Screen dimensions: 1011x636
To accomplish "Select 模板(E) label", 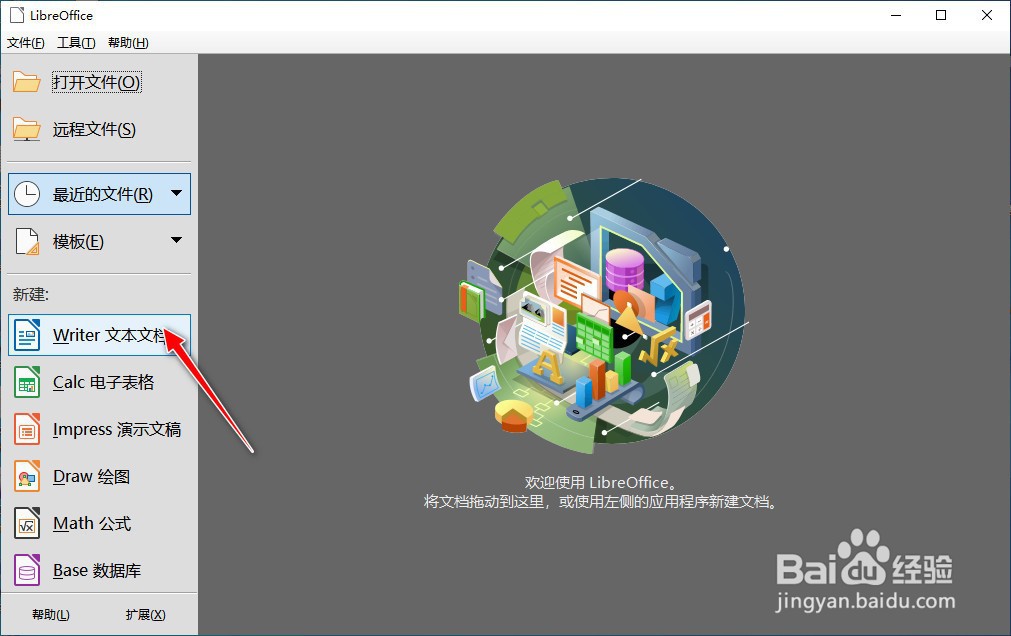I will click(78, 241).
